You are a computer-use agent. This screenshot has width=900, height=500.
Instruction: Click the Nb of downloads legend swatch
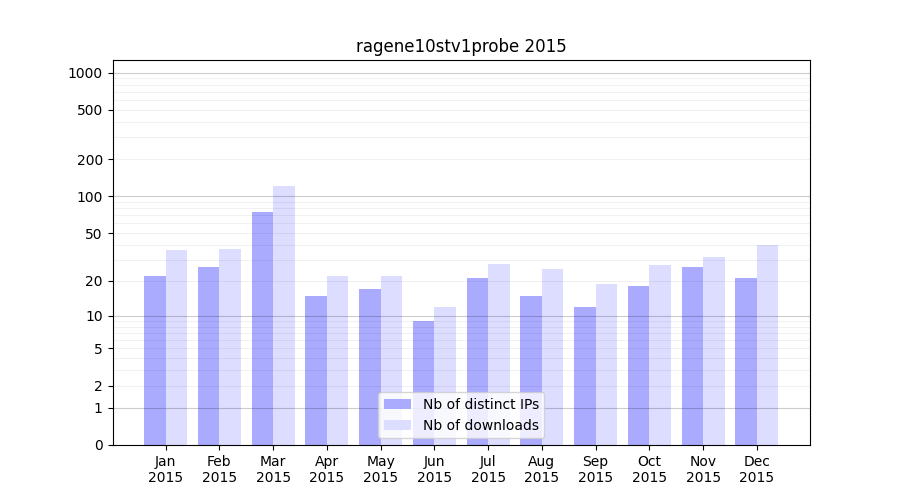coord(397,425)
